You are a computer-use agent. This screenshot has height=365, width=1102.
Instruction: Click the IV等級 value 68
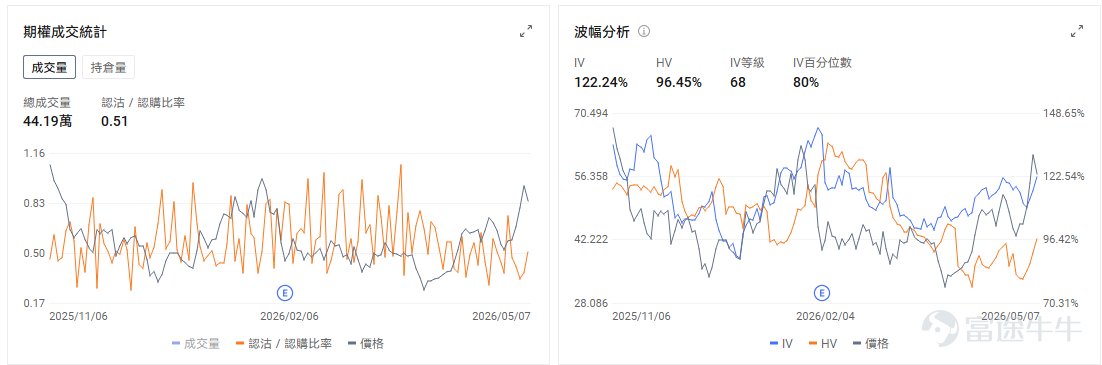pyautogui.click(x=738, y=82)
